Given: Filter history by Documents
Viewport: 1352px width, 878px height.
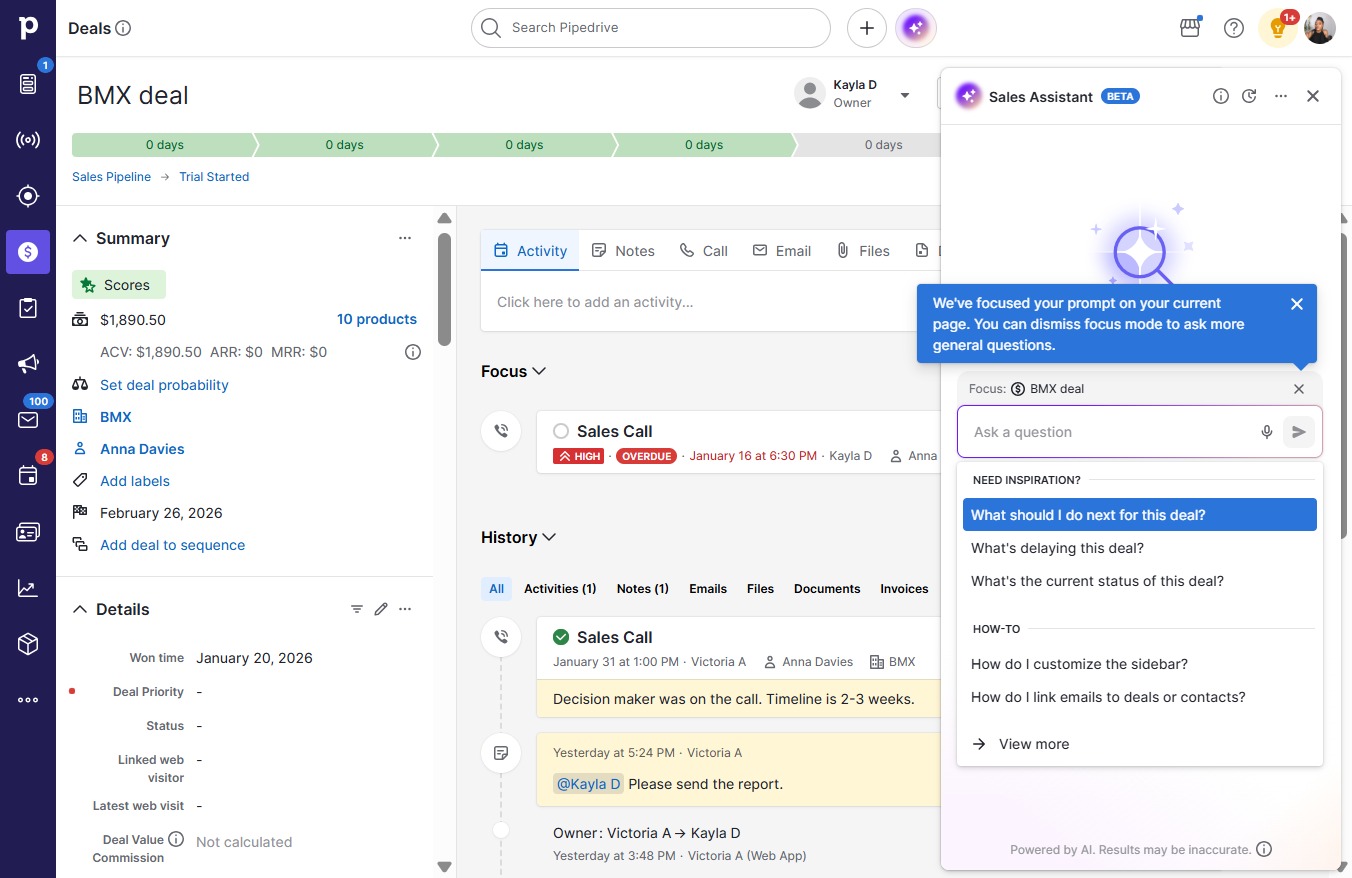Looking at the screenshot, I should (x=827, y=589).
